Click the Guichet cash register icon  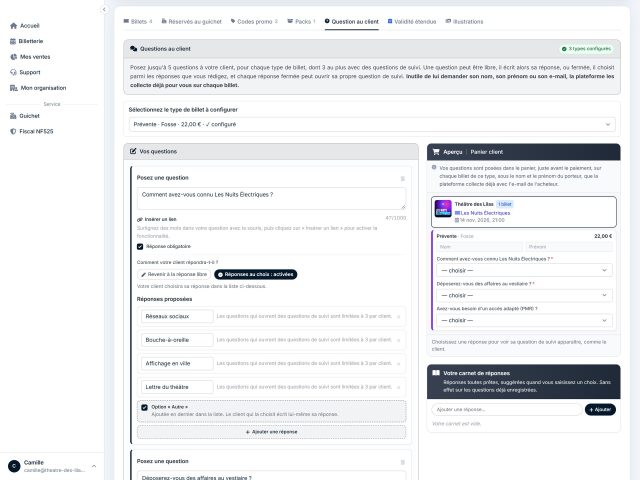pyautogui.click(x=13, y=116)
